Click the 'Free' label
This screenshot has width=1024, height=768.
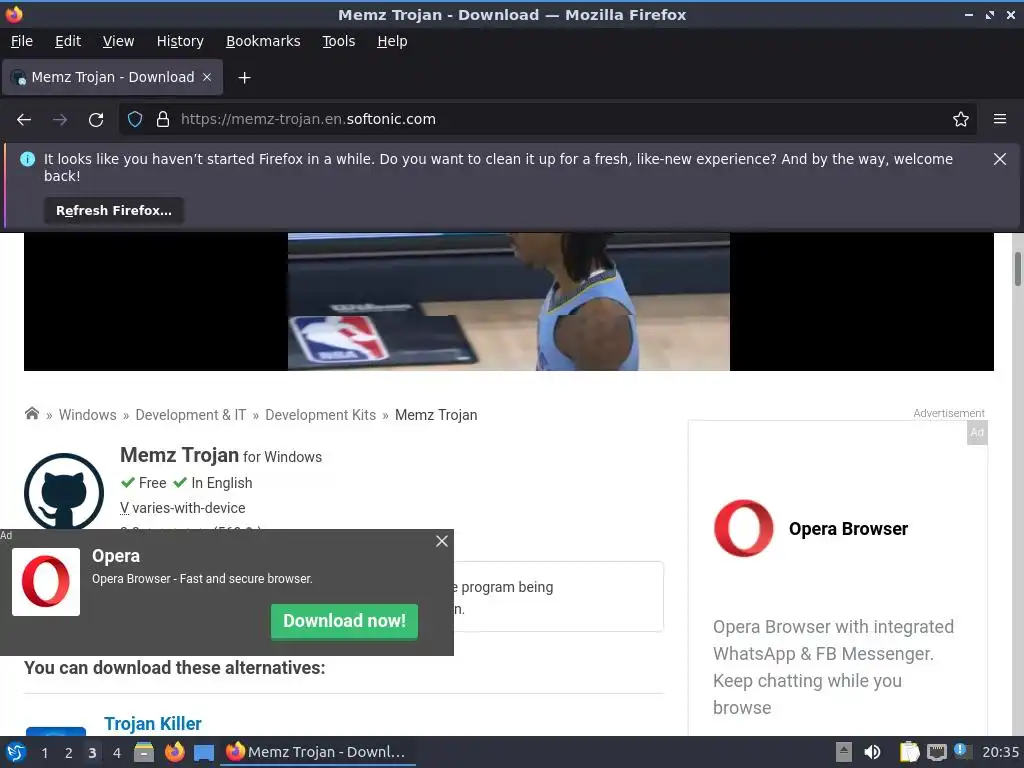point(152,483)
